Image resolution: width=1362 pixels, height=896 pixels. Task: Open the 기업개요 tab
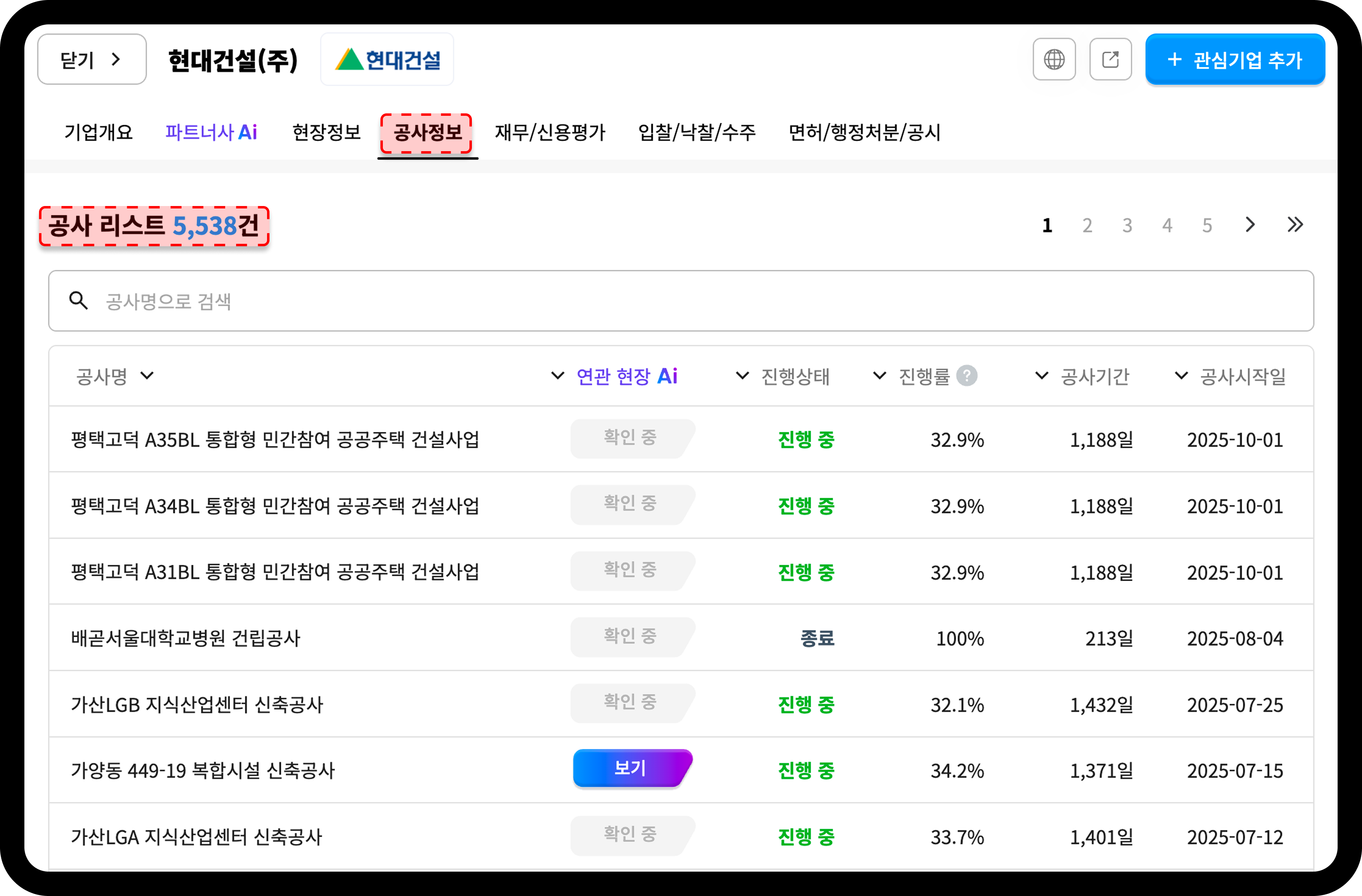coord(98,133)
